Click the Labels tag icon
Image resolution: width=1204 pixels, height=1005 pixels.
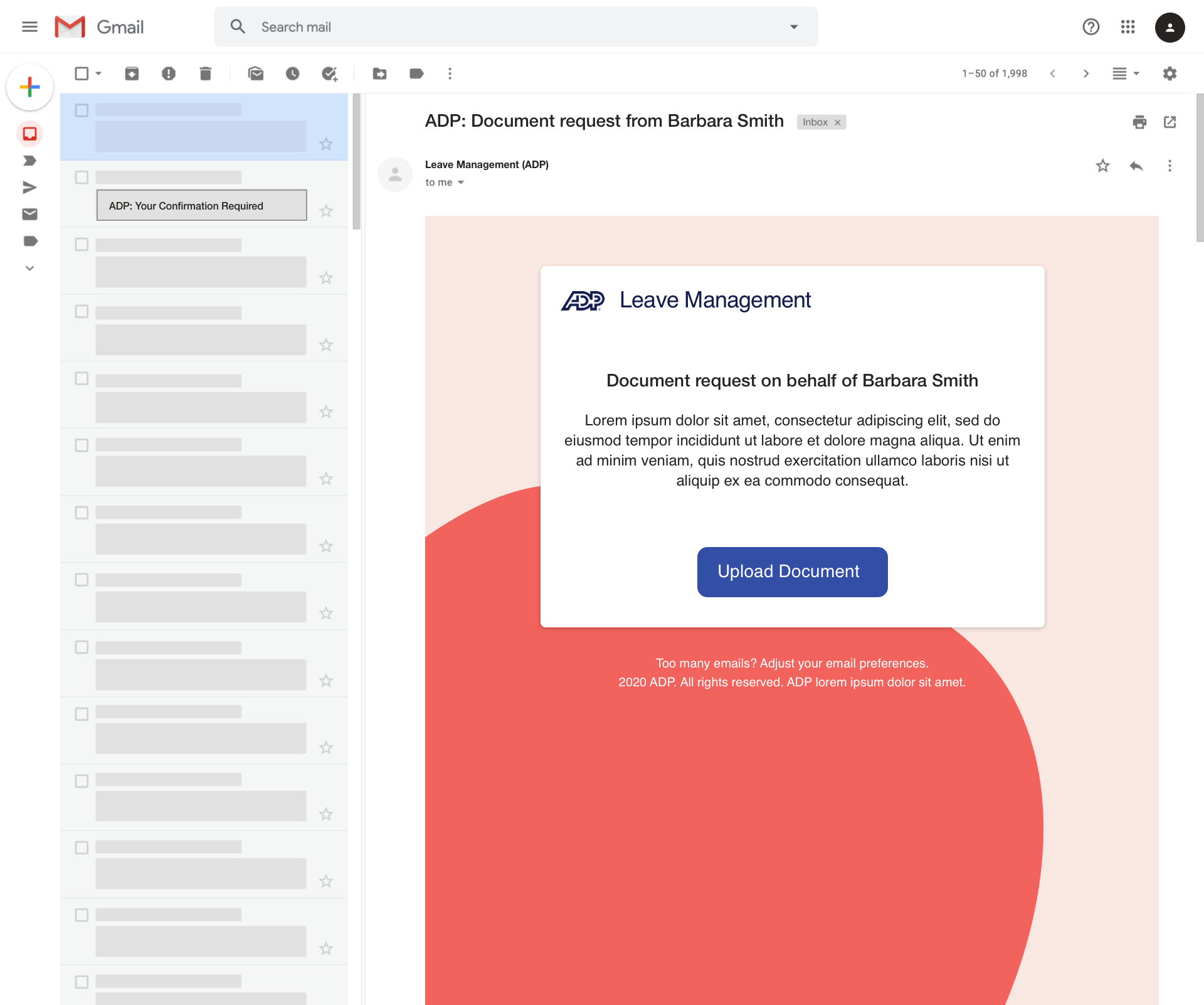416,73
